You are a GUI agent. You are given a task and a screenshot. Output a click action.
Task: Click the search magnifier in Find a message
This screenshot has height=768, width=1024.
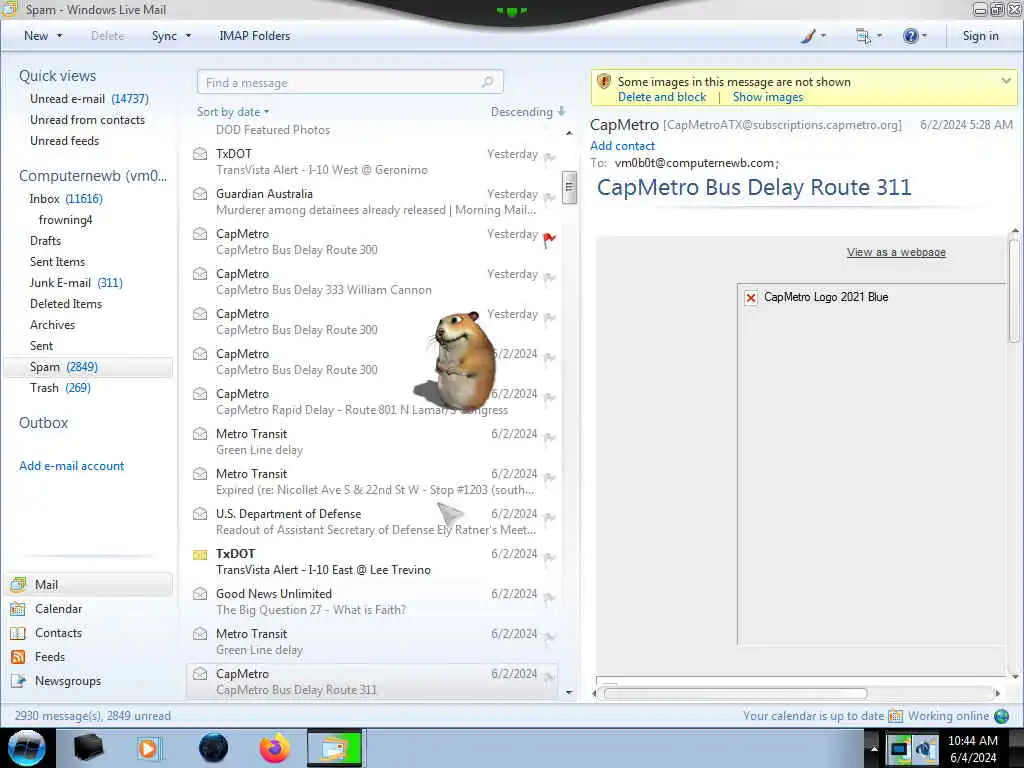pyautogui.click(x=487, y=82)
